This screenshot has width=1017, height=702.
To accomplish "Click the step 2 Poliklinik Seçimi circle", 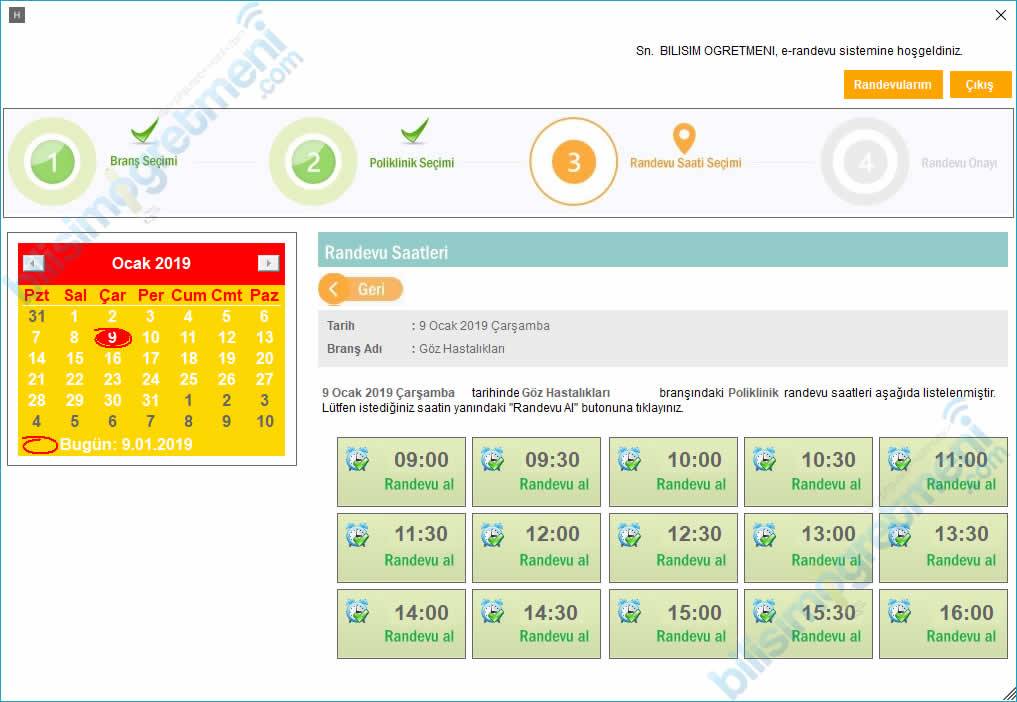I will pyautogui.click(x=313, y=162).
